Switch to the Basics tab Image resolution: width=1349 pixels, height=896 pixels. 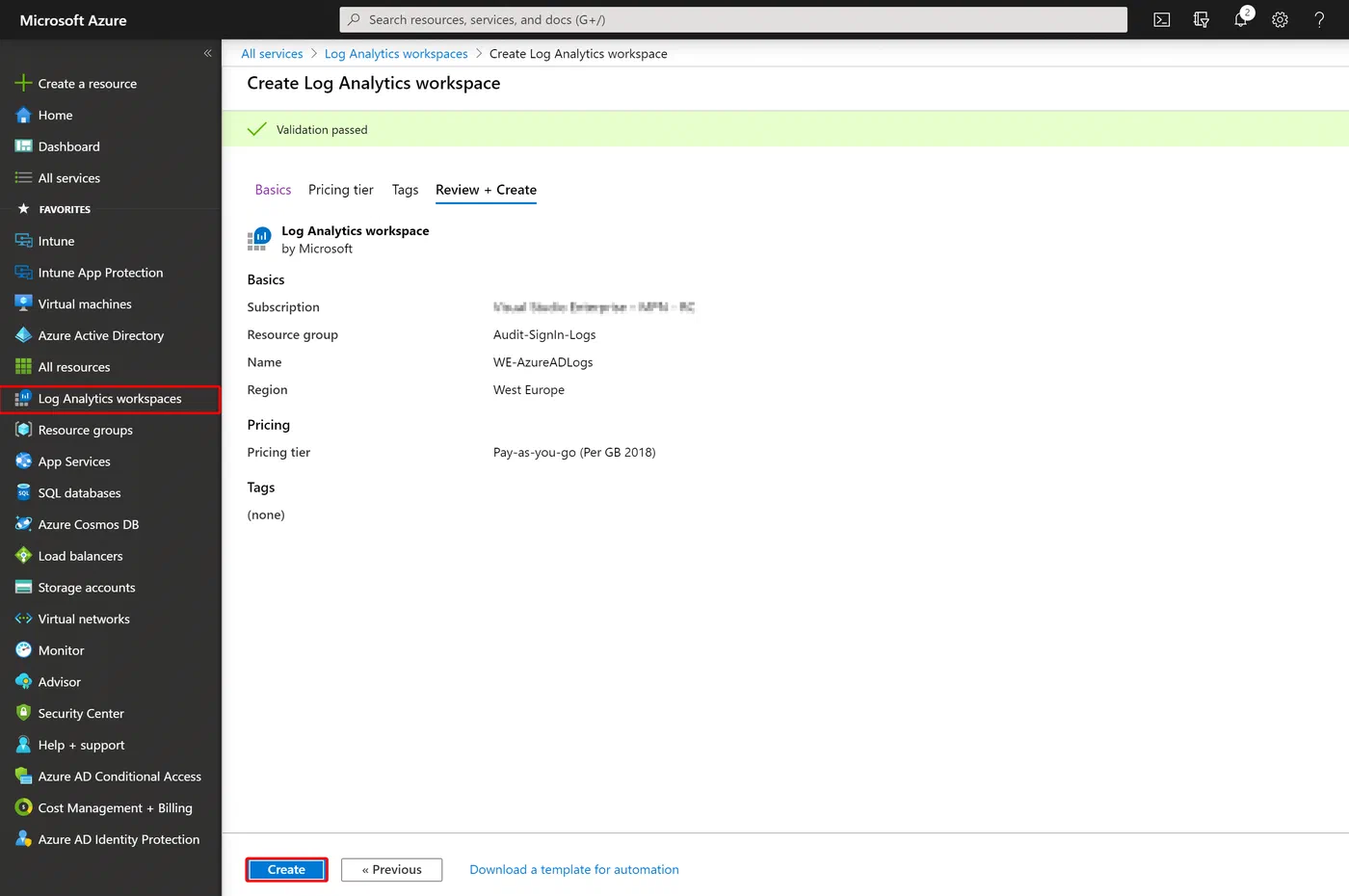click(273, 190)
